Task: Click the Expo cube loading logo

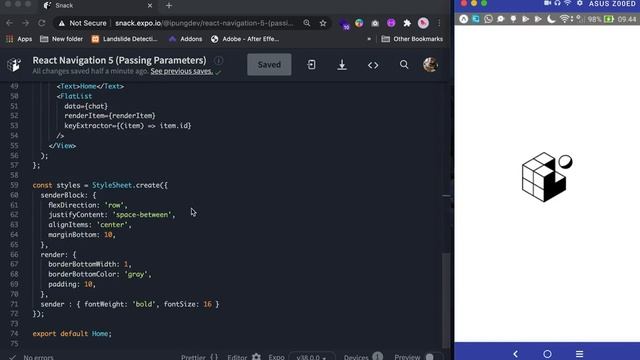Action: (x=547, y=177)
